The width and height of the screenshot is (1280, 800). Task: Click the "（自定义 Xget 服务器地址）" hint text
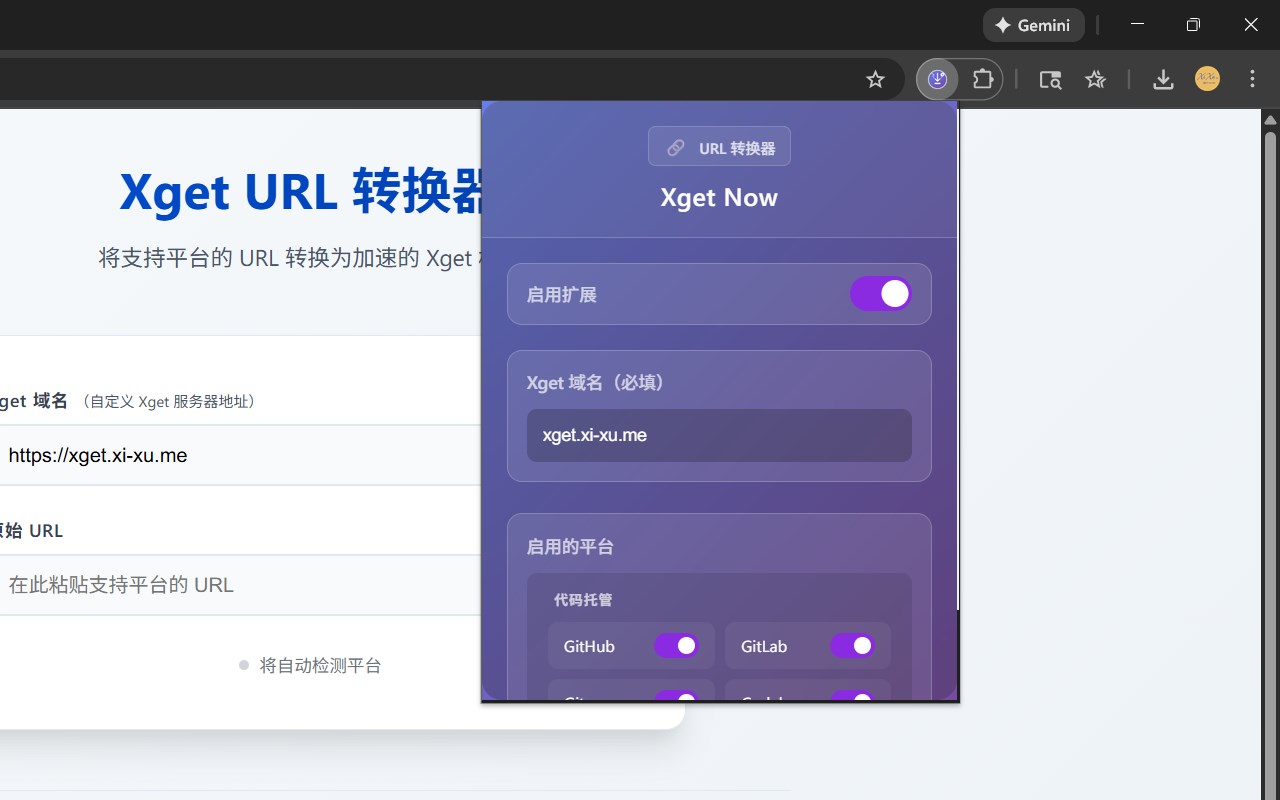(169, 401)
